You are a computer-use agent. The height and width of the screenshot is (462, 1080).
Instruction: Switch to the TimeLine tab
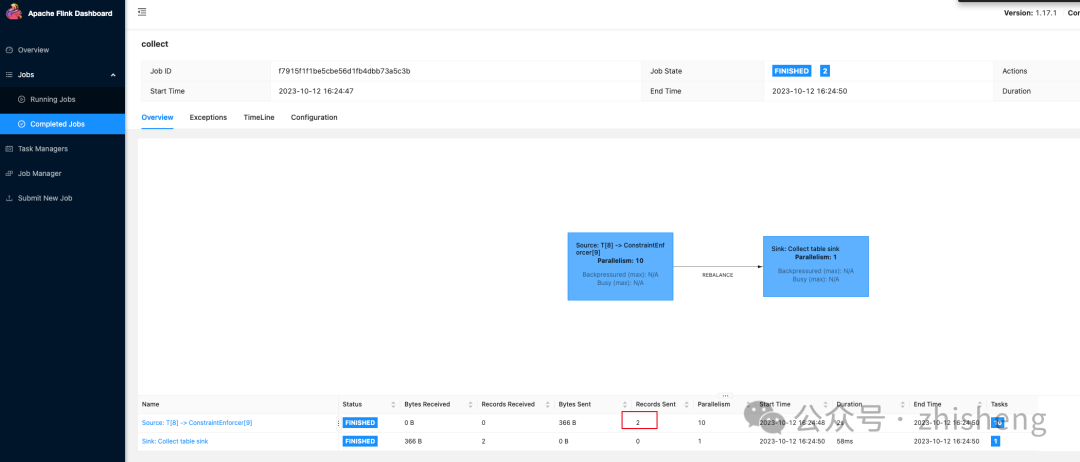coord(259,118)
